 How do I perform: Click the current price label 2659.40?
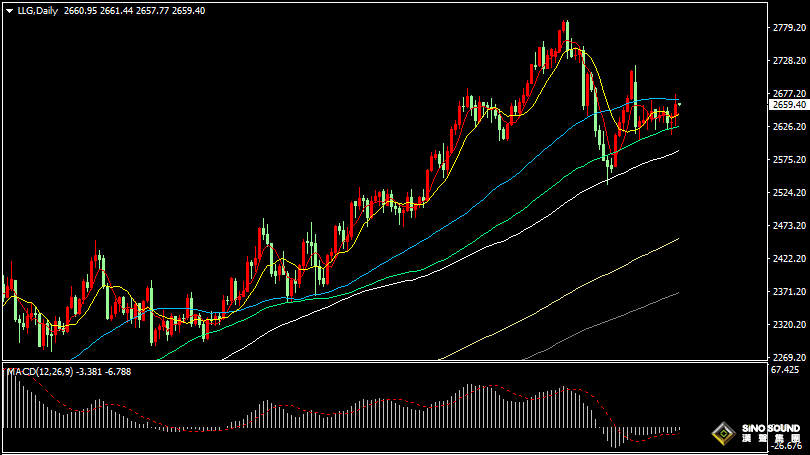point(788,105)
